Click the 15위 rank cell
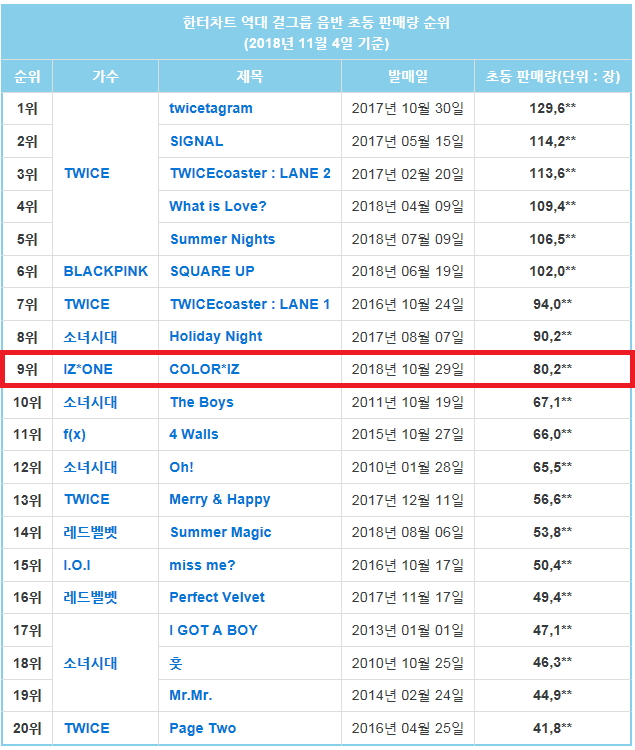Image resolution: width=635 pixels, height=750 pixels. pos(27,565)
